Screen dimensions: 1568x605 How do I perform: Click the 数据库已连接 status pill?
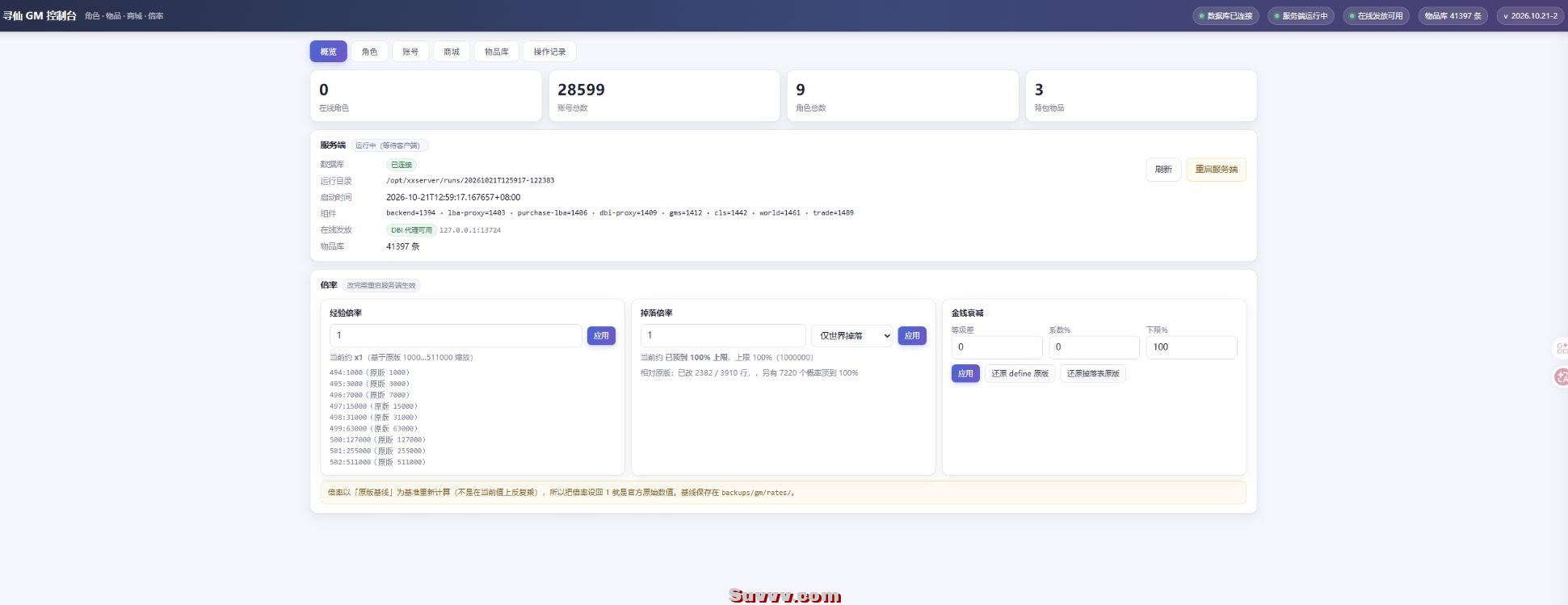coord(1225,16)
